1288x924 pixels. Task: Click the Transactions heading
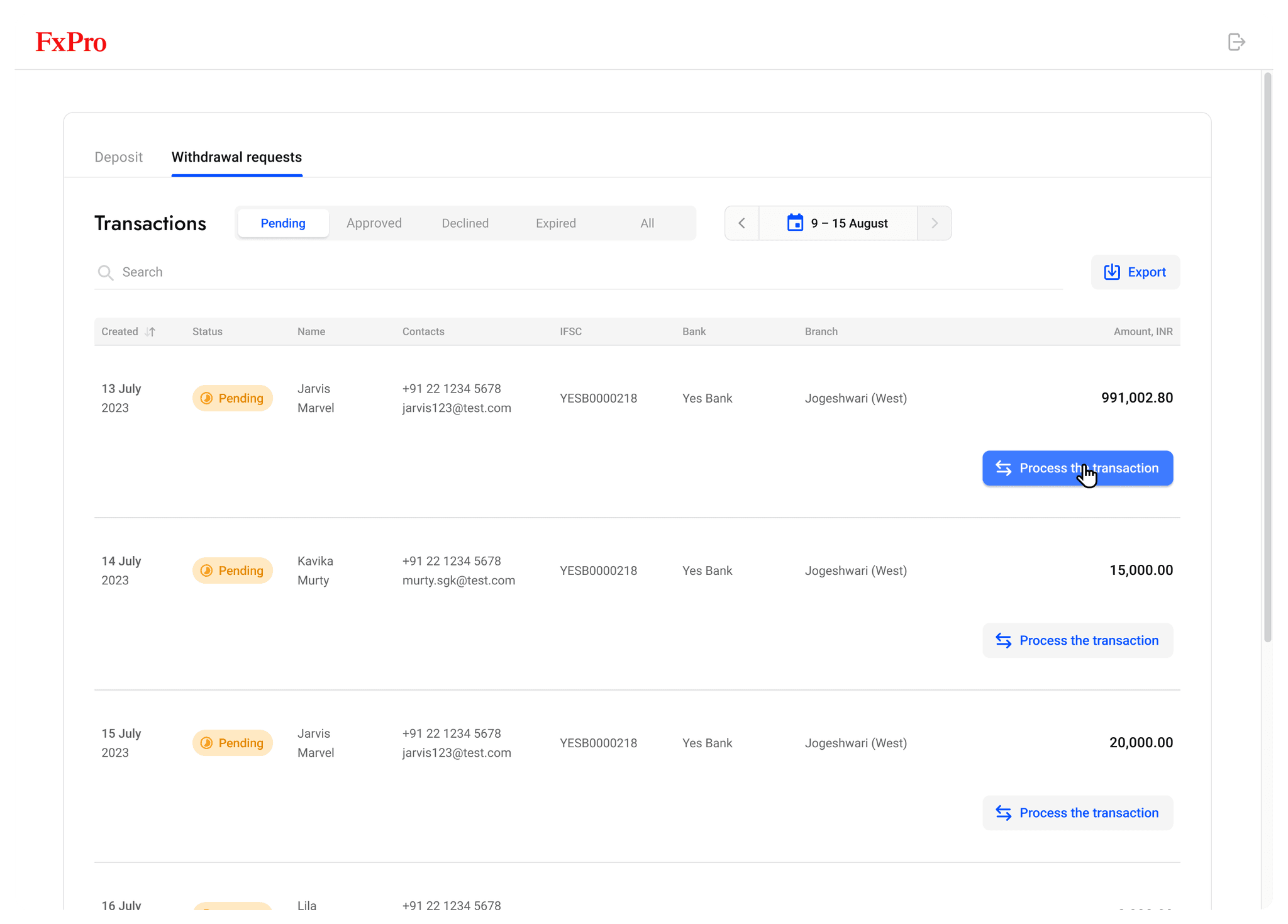tap(150, 223)
